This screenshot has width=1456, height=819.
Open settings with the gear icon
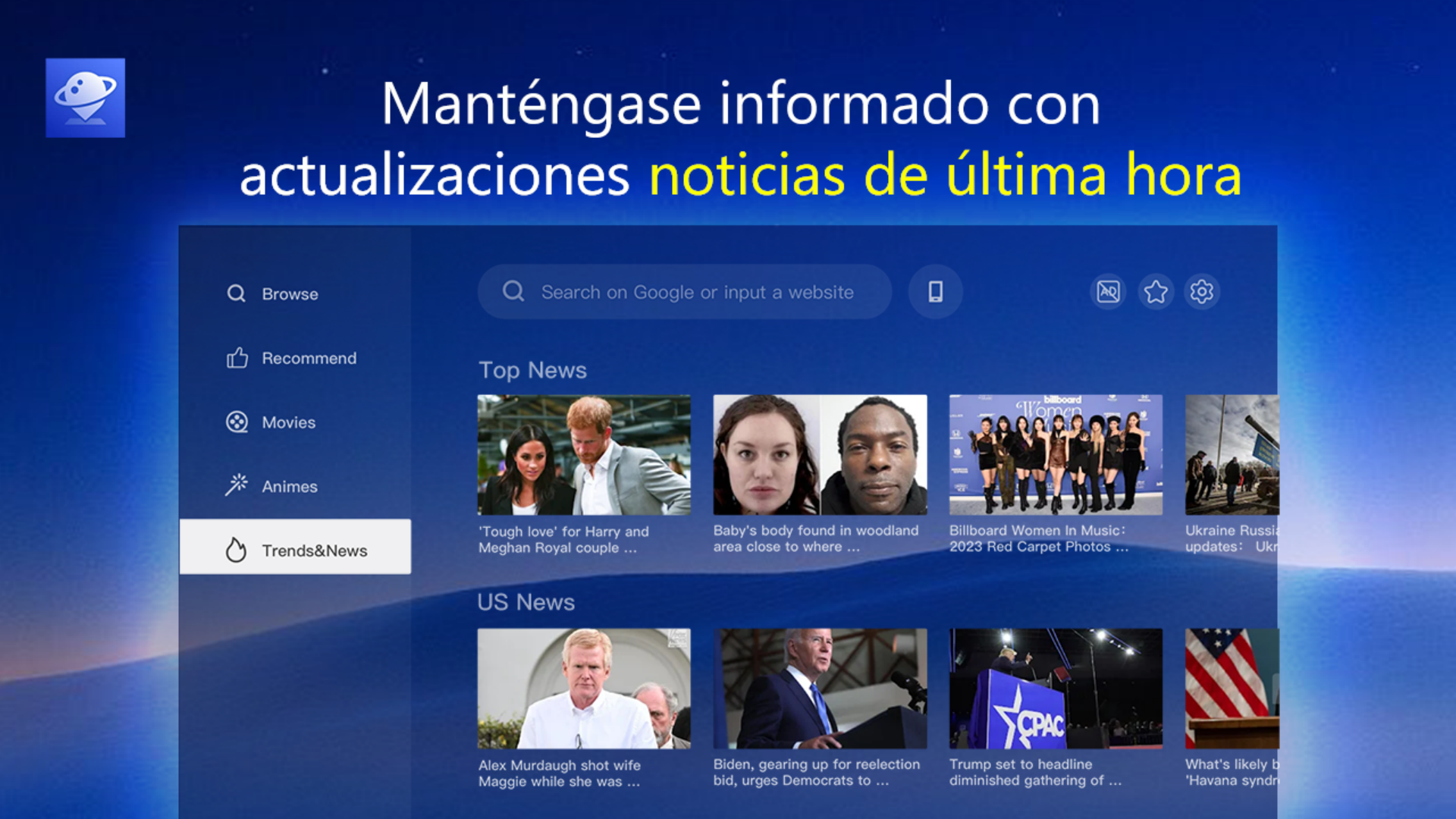click(x=1201, y=291)
